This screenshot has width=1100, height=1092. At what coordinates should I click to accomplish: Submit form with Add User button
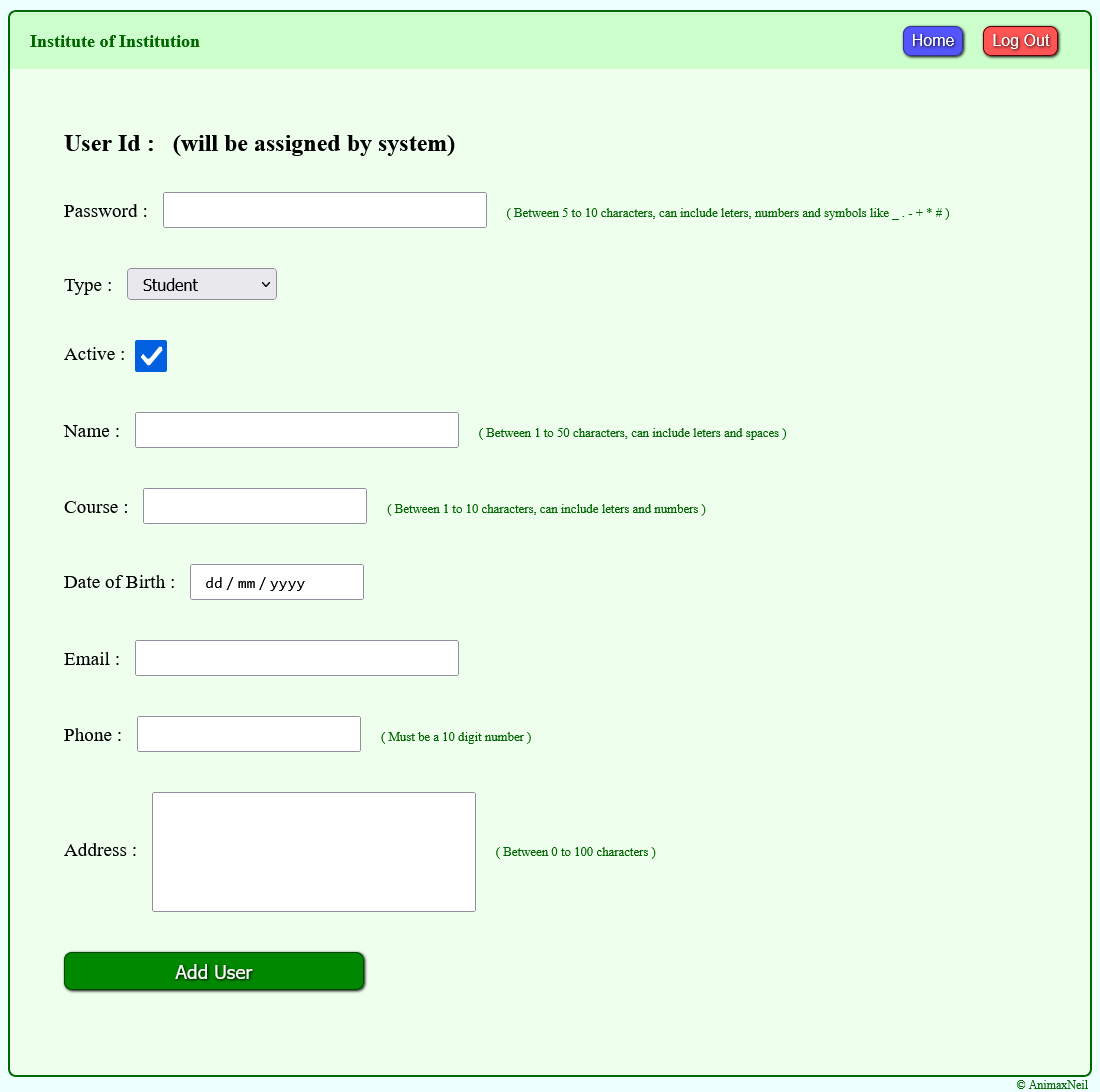pos(214,971)
